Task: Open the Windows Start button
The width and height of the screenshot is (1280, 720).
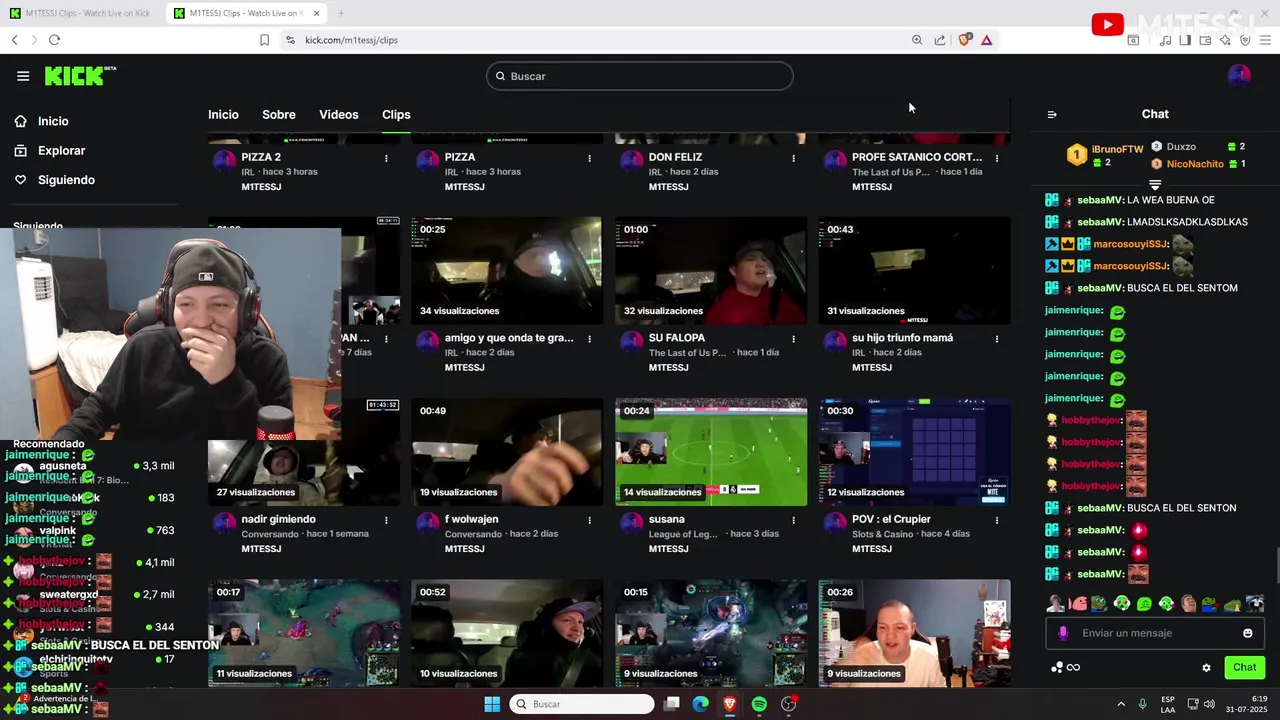Action: click(x=492, y=704)
